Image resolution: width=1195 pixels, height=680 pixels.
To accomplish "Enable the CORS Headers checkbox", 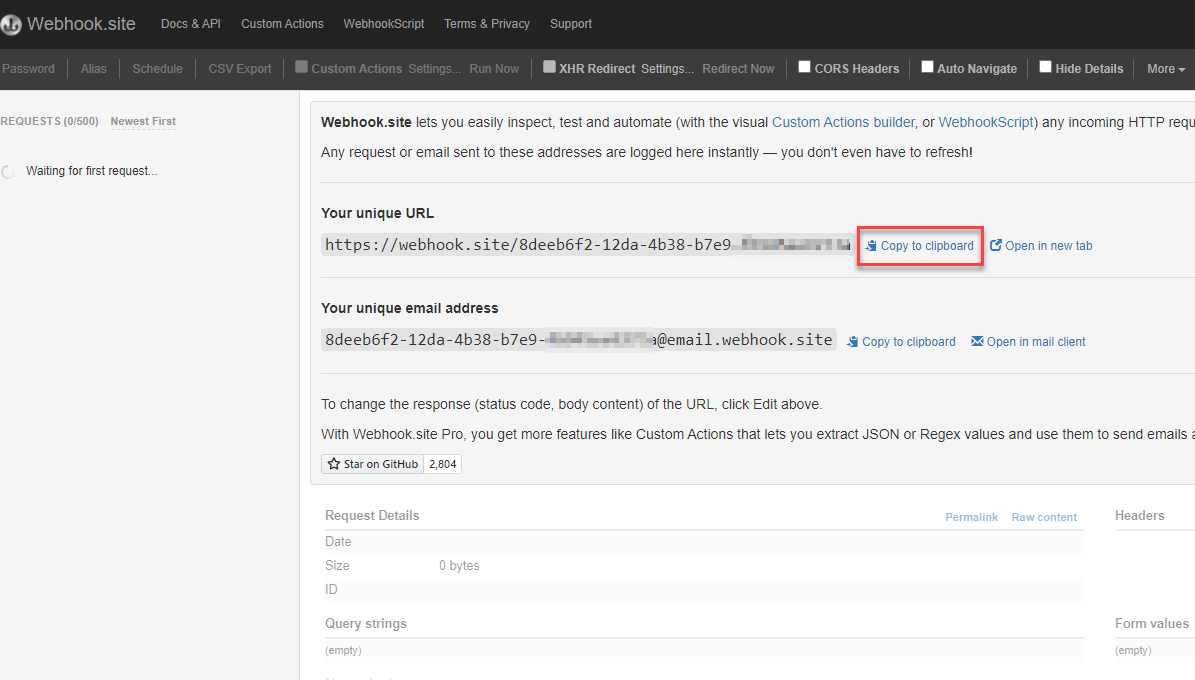I will coord(804,67).
